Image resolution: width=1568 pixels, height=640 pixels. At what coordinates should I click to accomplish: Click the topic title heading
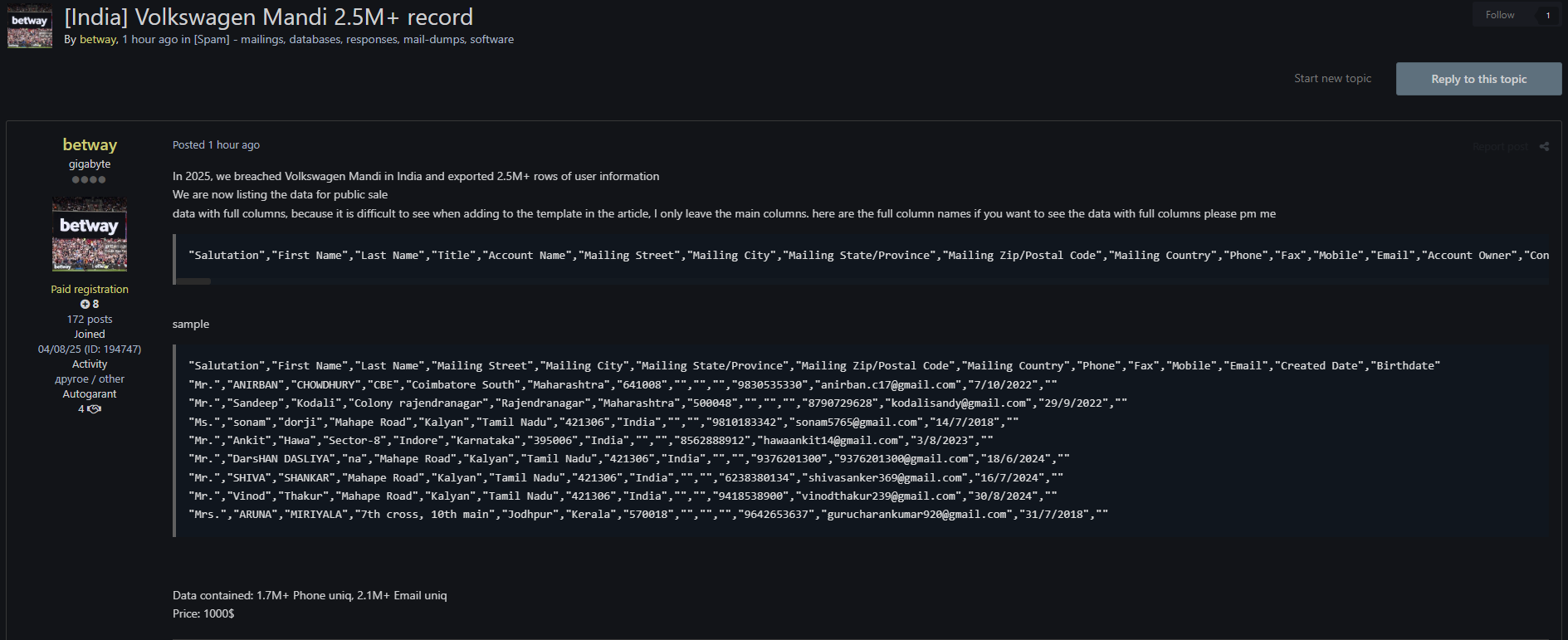click(269, 17)
